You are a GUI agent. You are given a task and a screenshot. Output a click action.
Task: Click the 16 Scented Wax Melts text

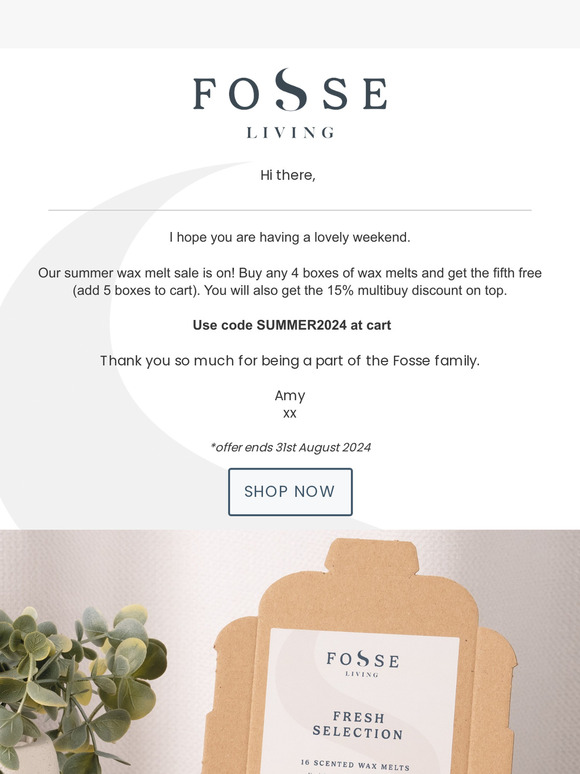coord(355,765)
